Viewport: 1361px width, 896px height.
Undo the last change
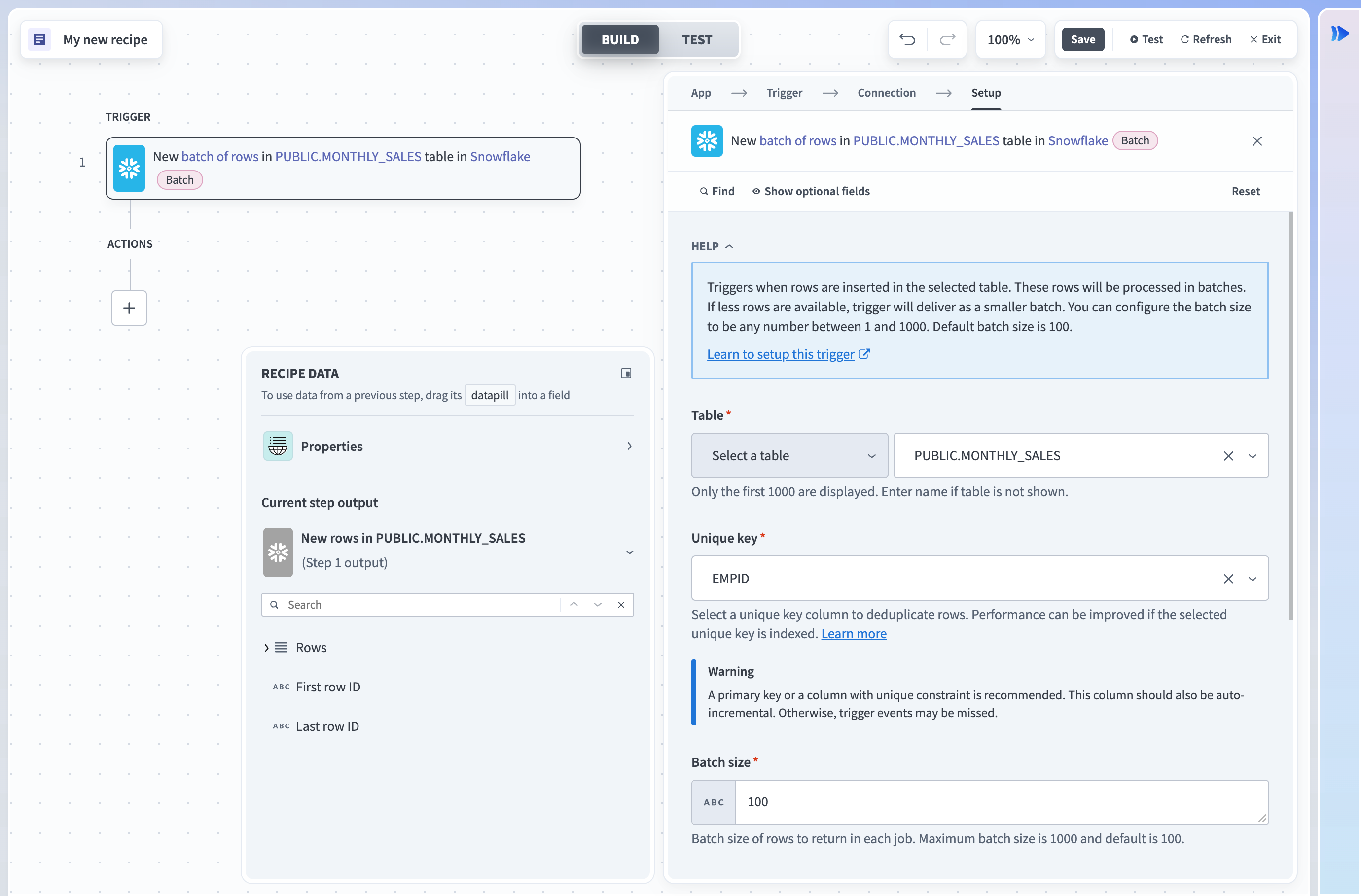coord(907,39)
